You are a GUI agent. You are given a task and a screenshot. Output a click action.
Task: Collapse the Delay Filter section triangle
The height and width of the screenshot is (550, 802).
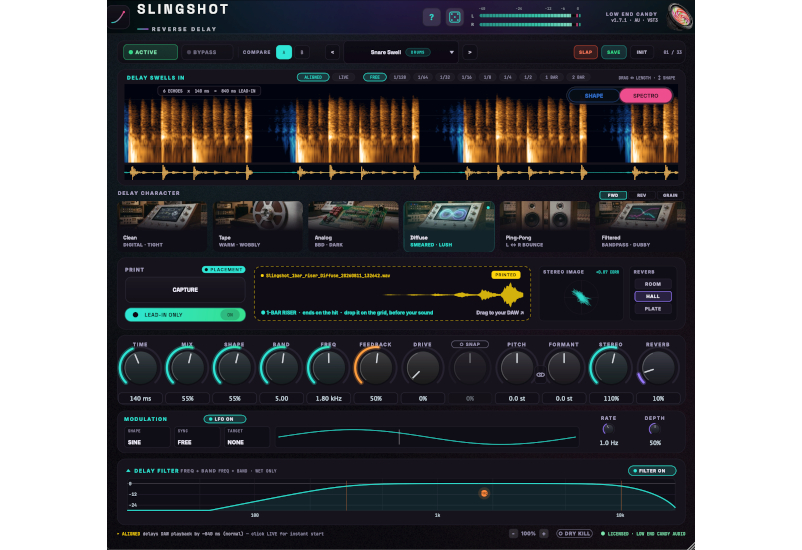128,471
